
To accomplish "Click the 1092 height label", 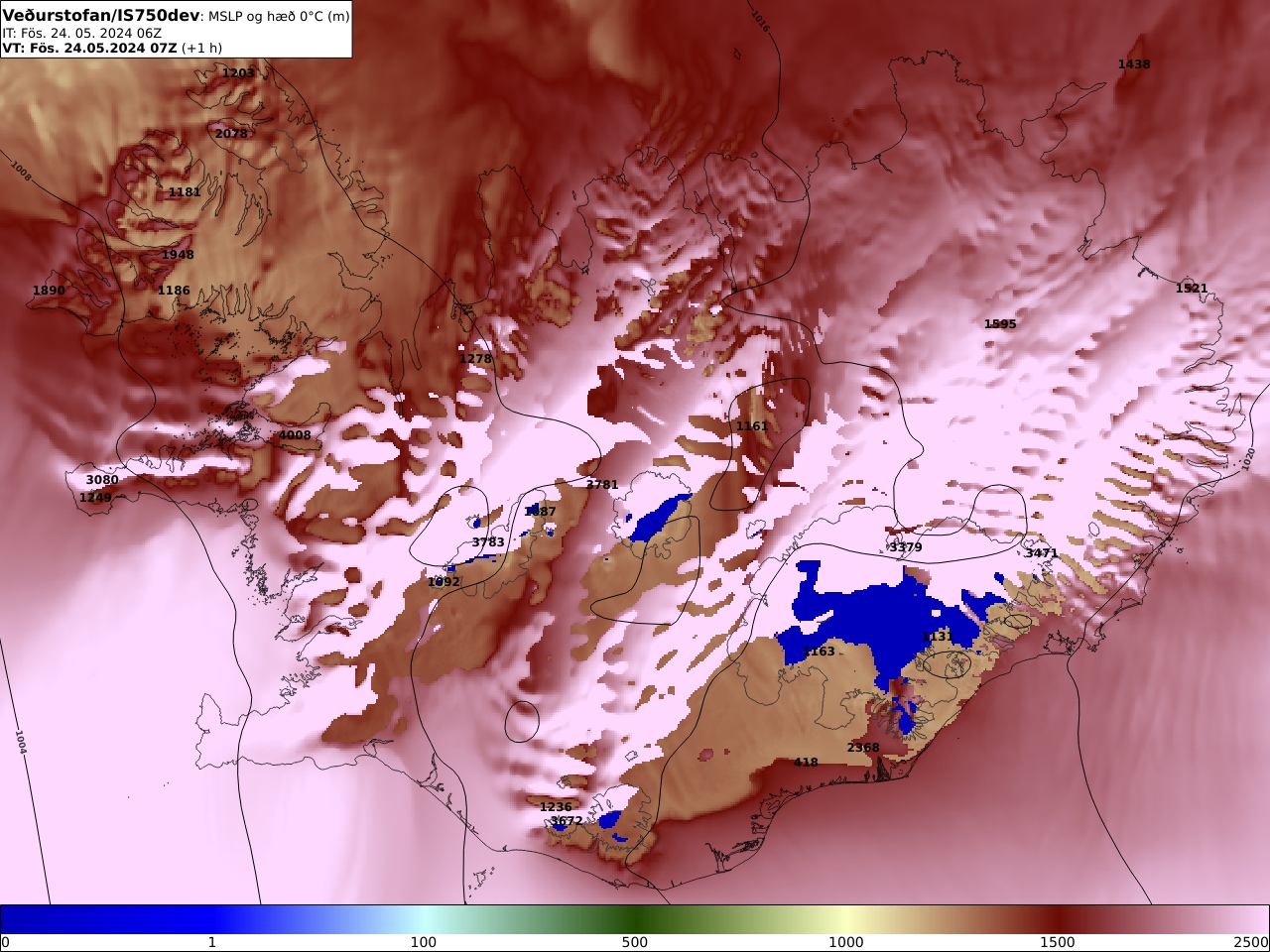I will coord(444,582).
